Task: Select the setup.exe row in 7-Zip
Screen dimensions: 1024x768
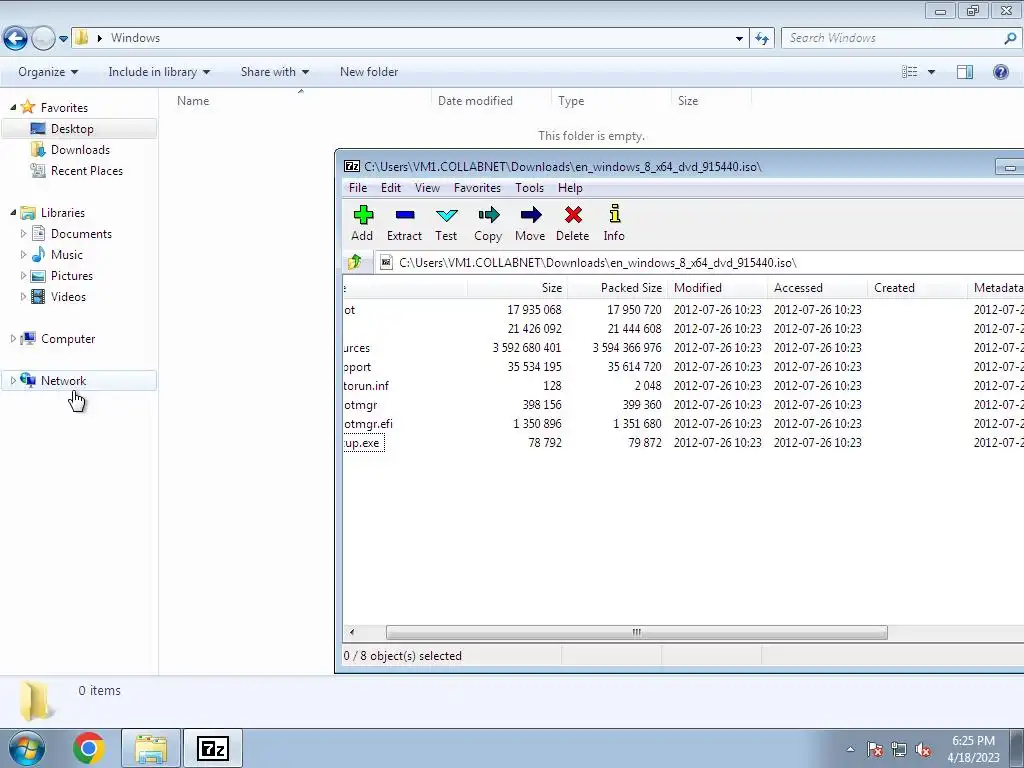Action: (x=683, y=443)
